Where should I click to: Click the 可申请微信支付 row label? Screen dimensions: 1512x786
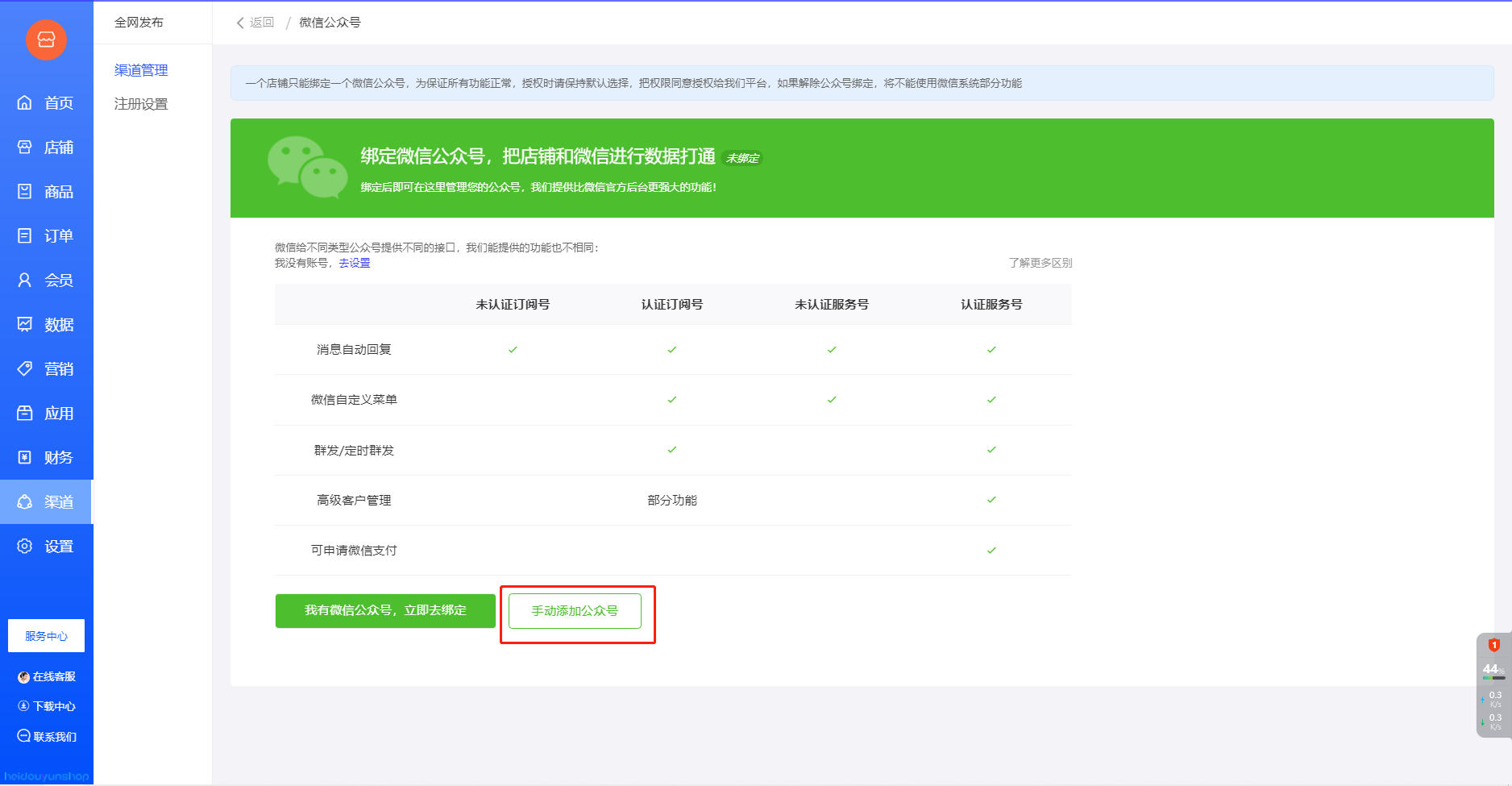[354, 551]
